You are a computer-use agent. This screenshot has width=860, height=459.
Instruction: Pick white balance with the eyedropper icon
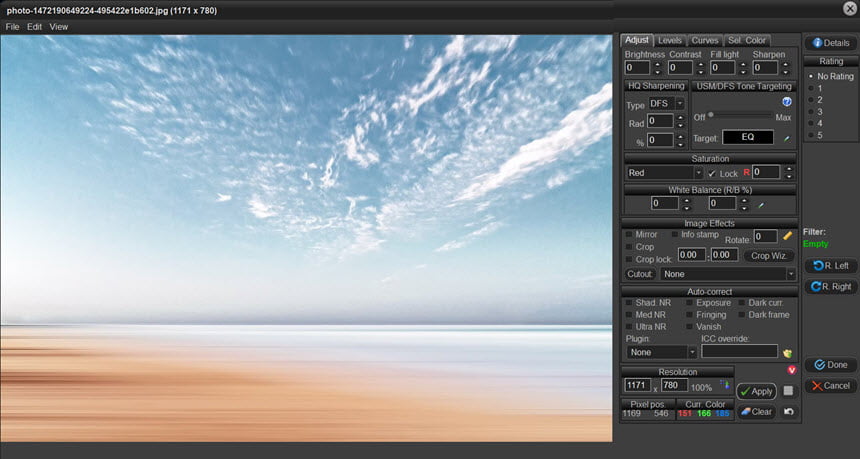[760, 205]
